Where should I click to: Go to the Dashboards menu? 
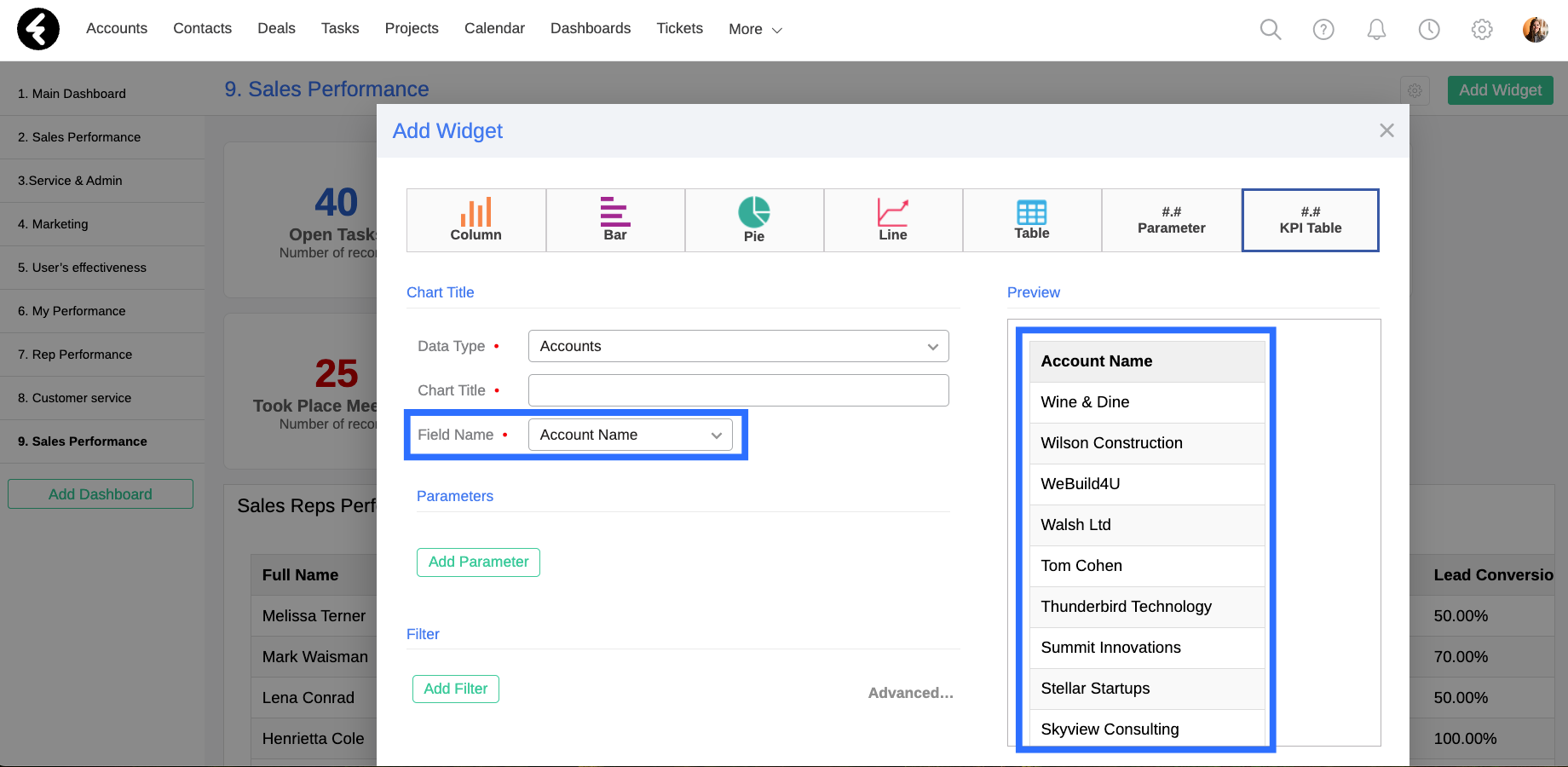(591, 28)
